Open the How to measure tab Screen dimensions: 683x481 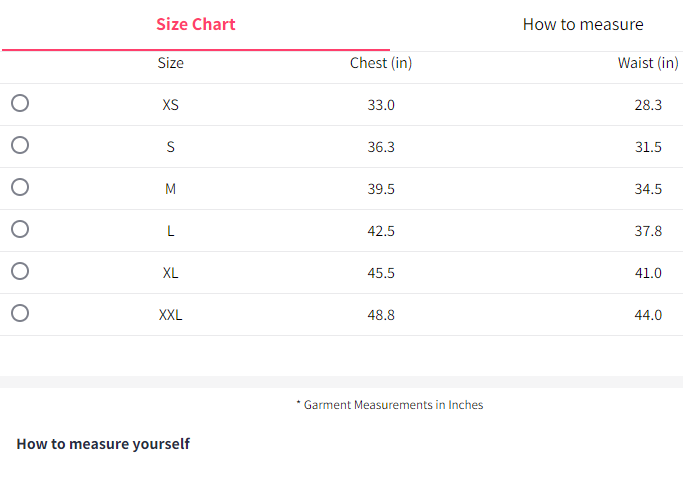coord(583,25)
